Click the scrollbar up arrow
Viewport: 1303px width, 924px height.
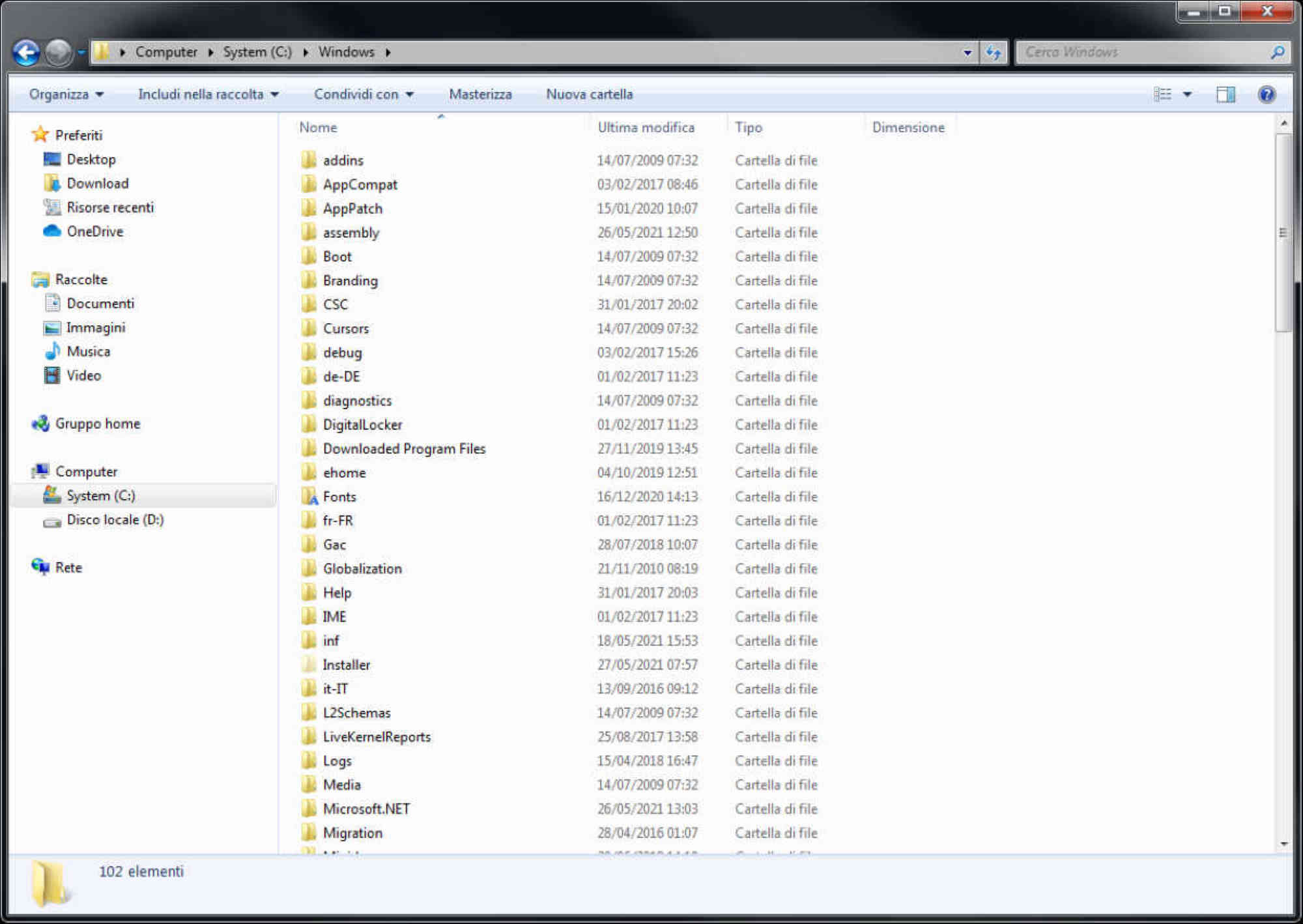point(1283,123)
